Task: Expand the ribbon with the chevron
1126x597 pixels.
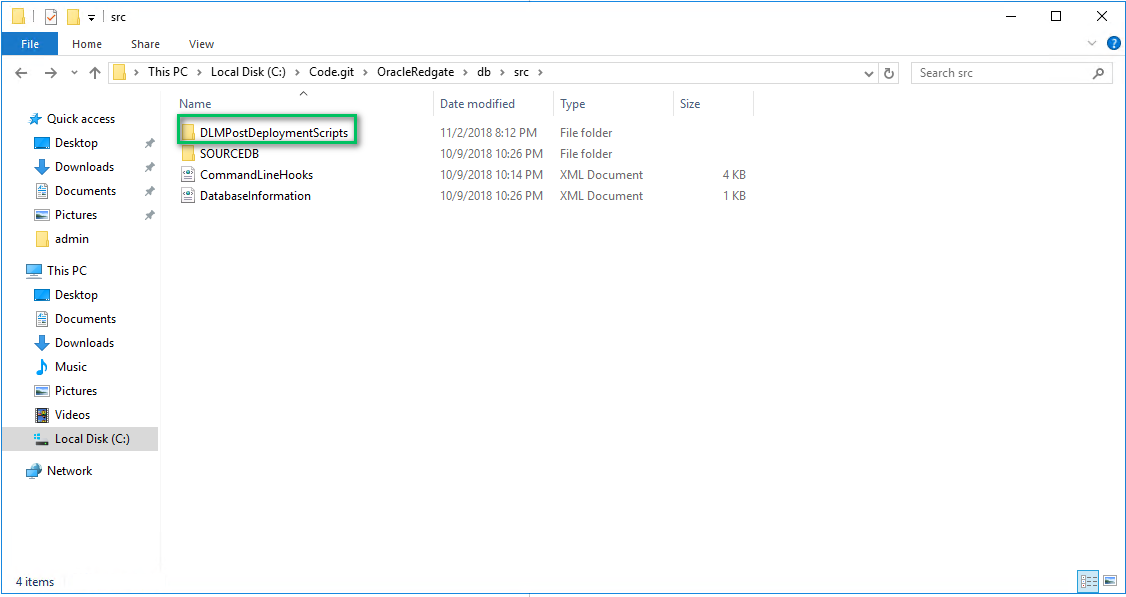Action: coord(1092,44)
